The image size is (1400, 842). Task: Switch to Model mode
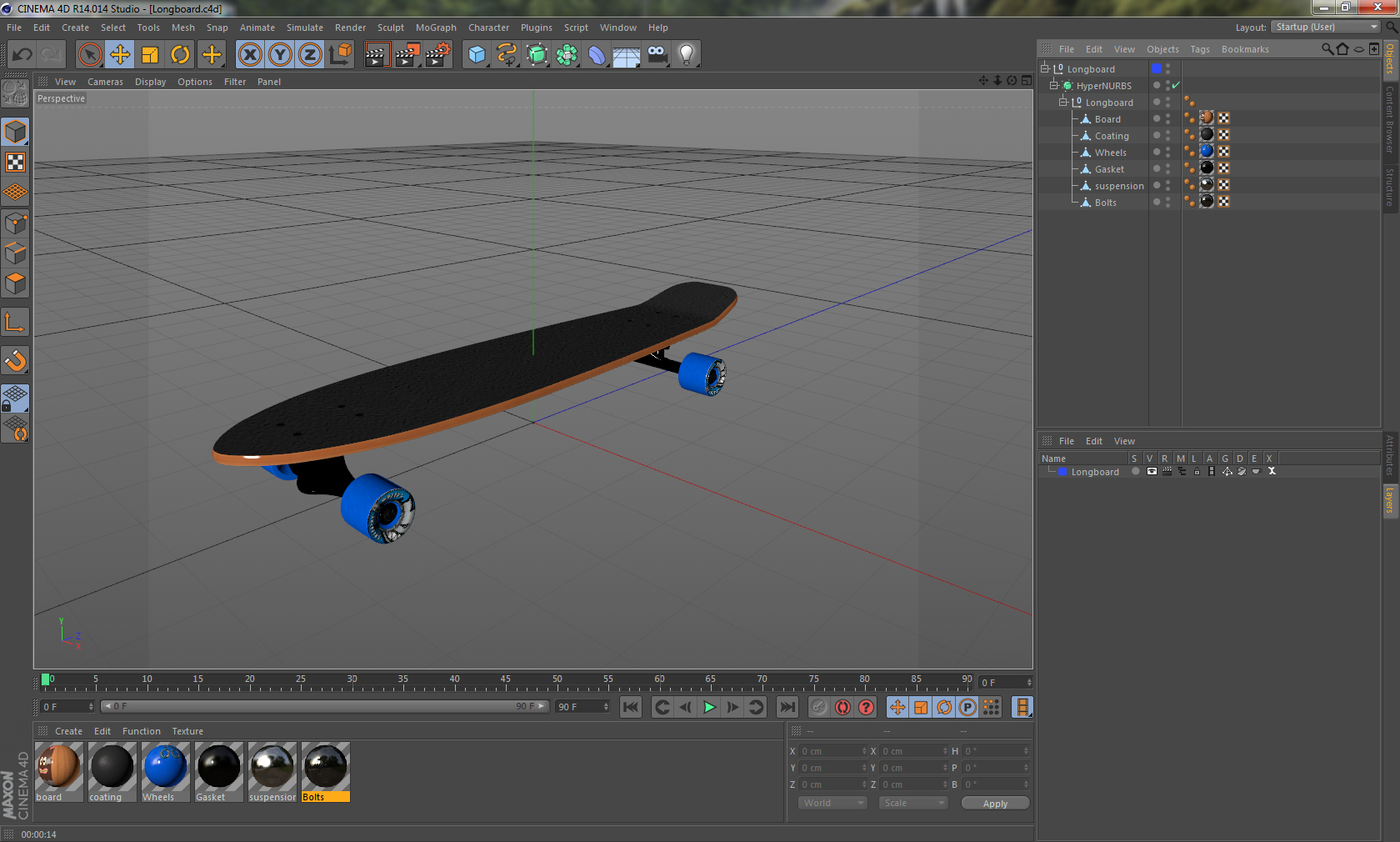coord(15,132)
